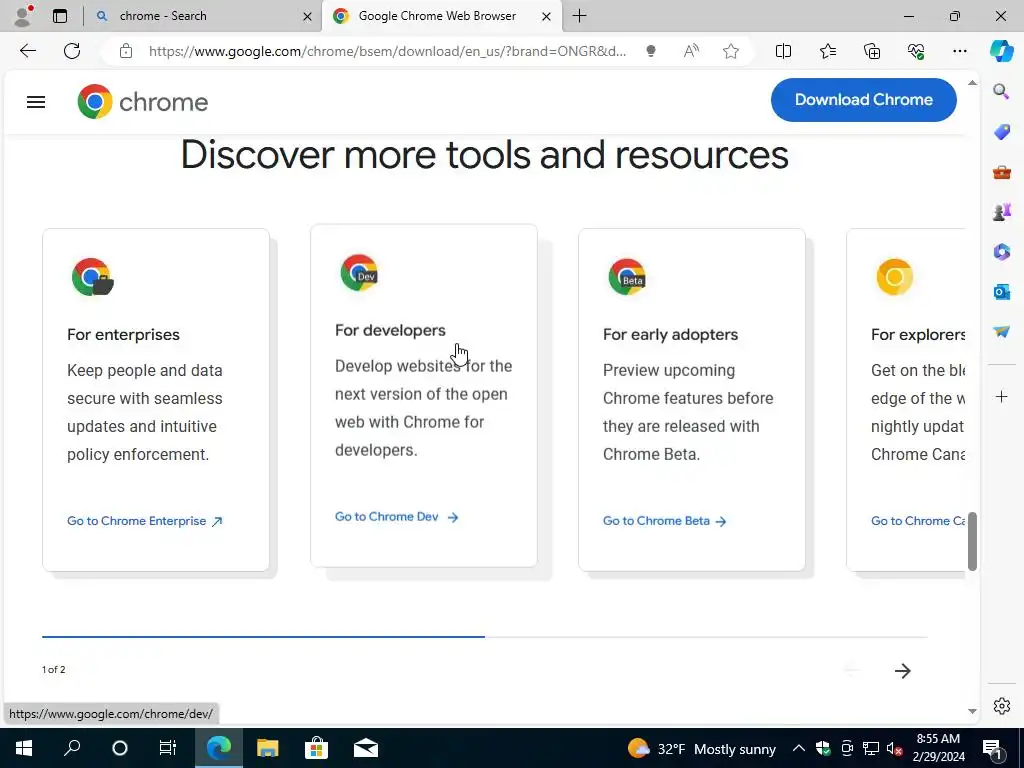Open the Favorites list

(x=827, y=51)
